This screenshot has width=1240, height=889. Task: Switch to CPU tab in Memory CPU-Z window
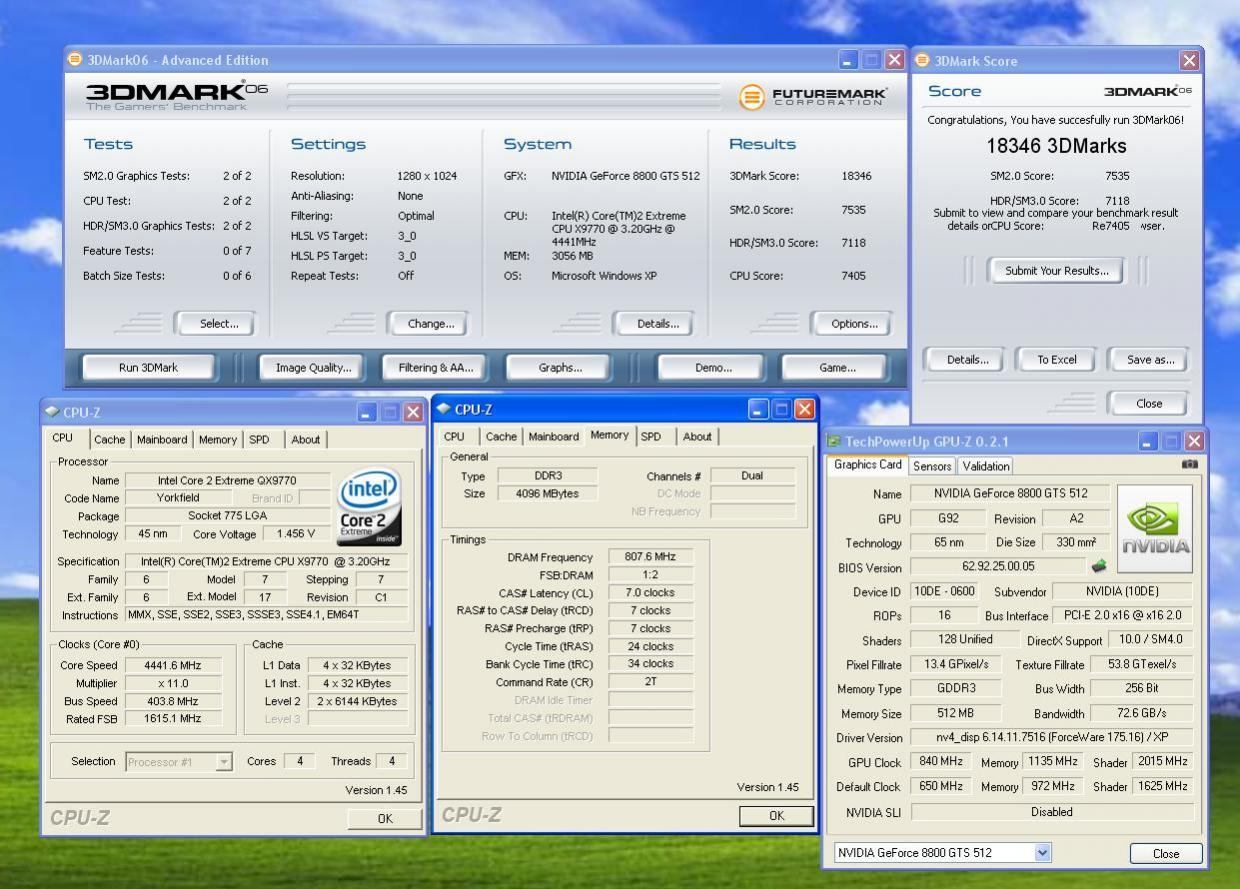pos(454,436)
